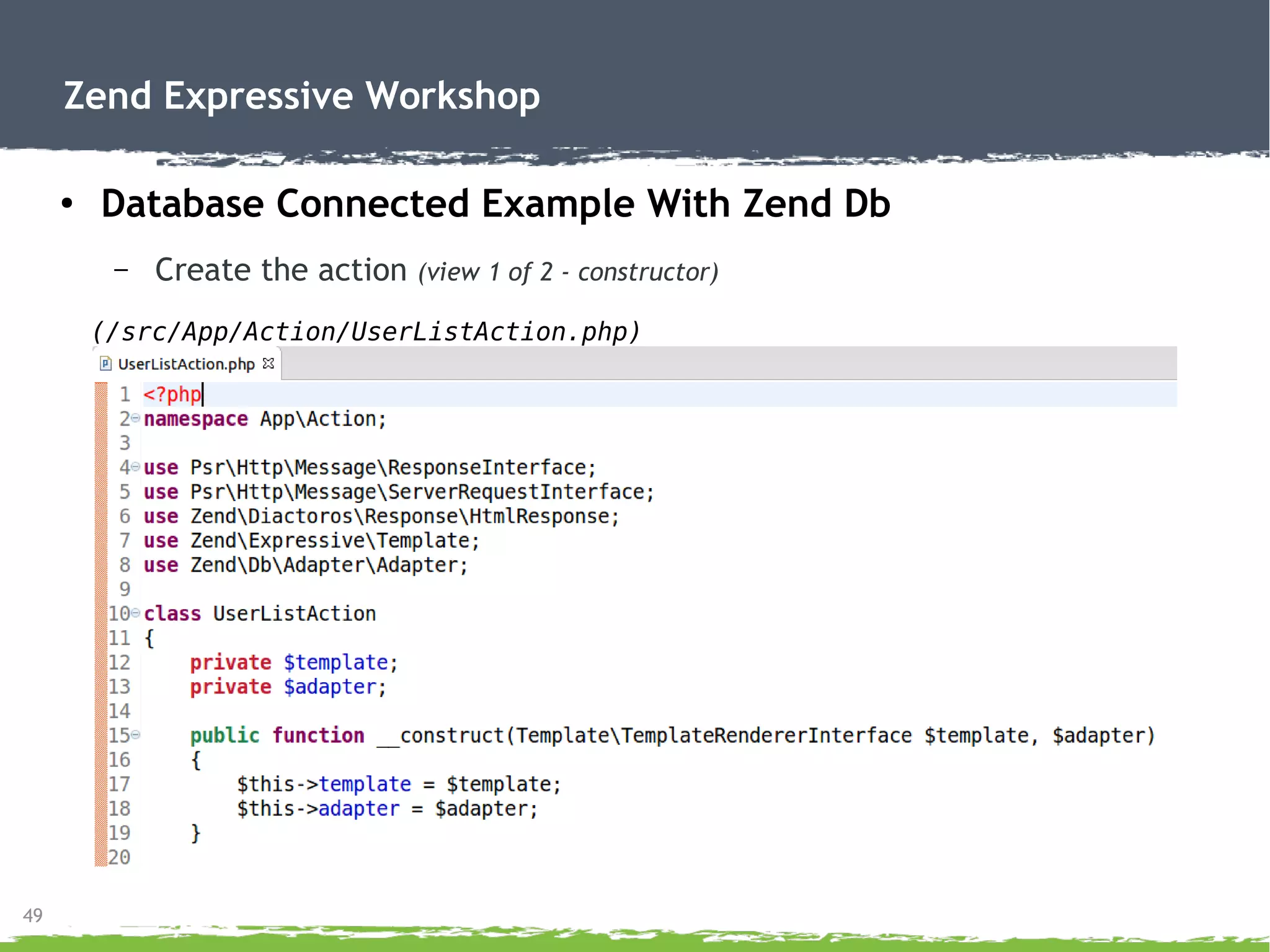The width and height of the screenshot is (1270, 952).
Task: Click 'Zend\Diactoros\Response\HtmlResponse;' import line
Action: coord(404,517)
